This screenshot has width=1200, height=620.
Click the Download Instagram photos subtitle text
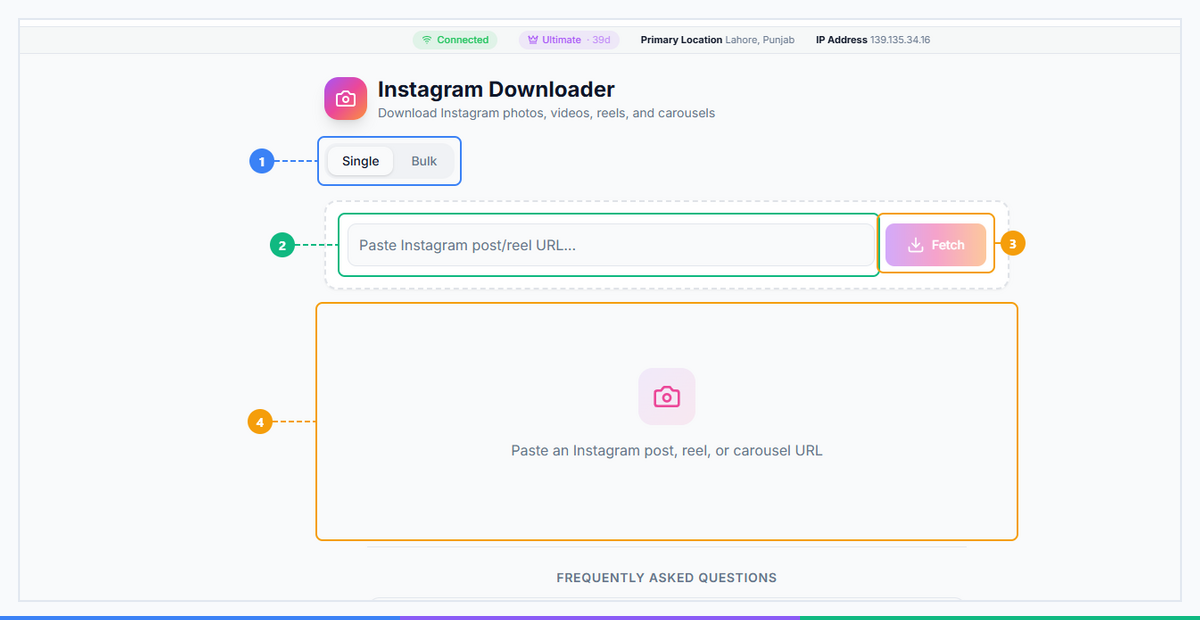point(546,113)
